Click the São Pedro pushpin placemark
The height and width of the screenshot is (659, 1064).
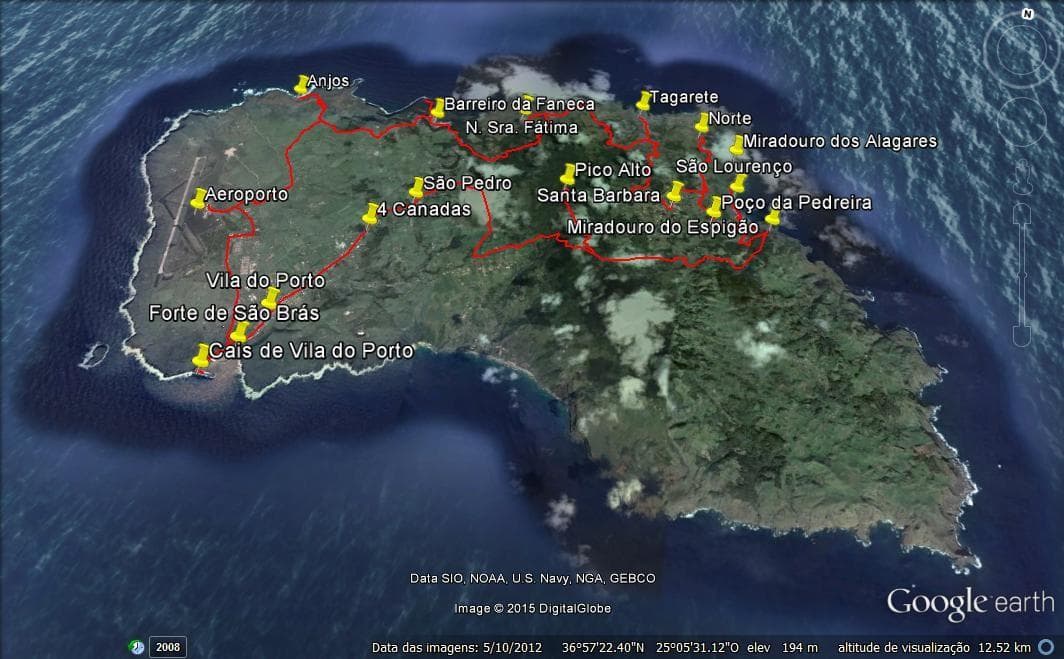pyautogui.click(x=417, y=188)
